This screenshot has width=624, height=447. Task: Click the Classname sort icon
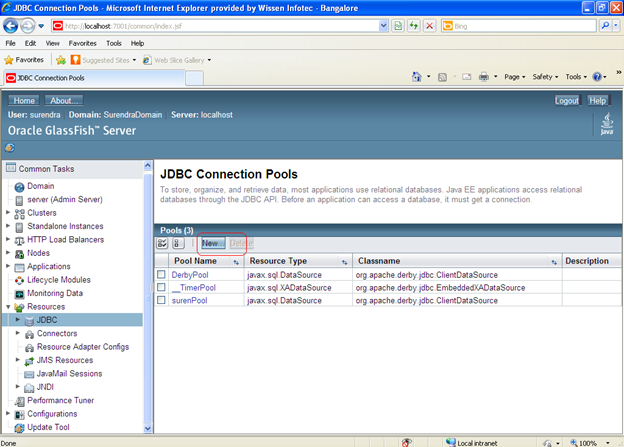click(x=554, y=262)
